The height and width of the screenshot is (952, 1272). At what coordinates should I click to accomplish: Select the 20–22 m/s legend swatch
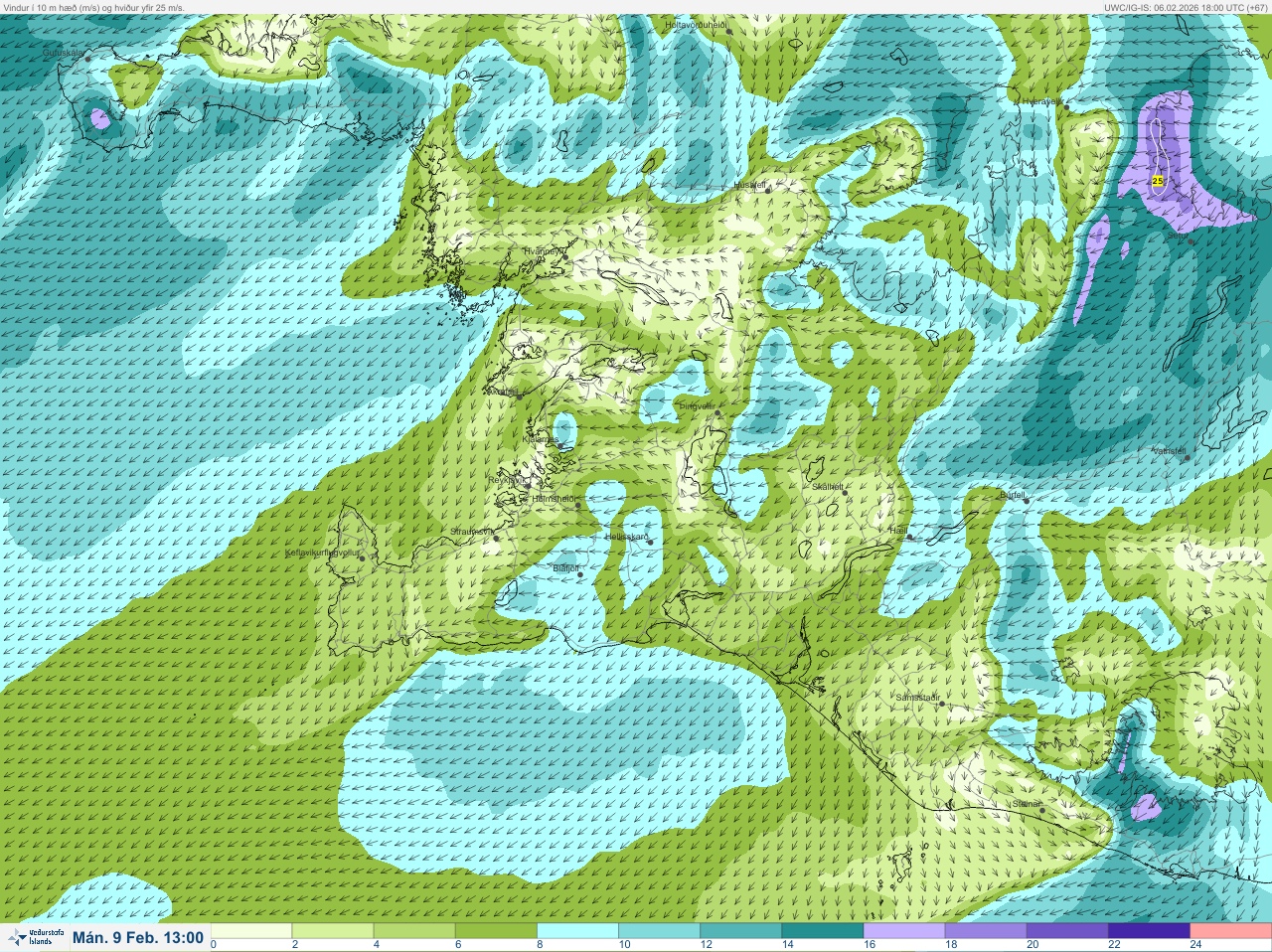1068,931
